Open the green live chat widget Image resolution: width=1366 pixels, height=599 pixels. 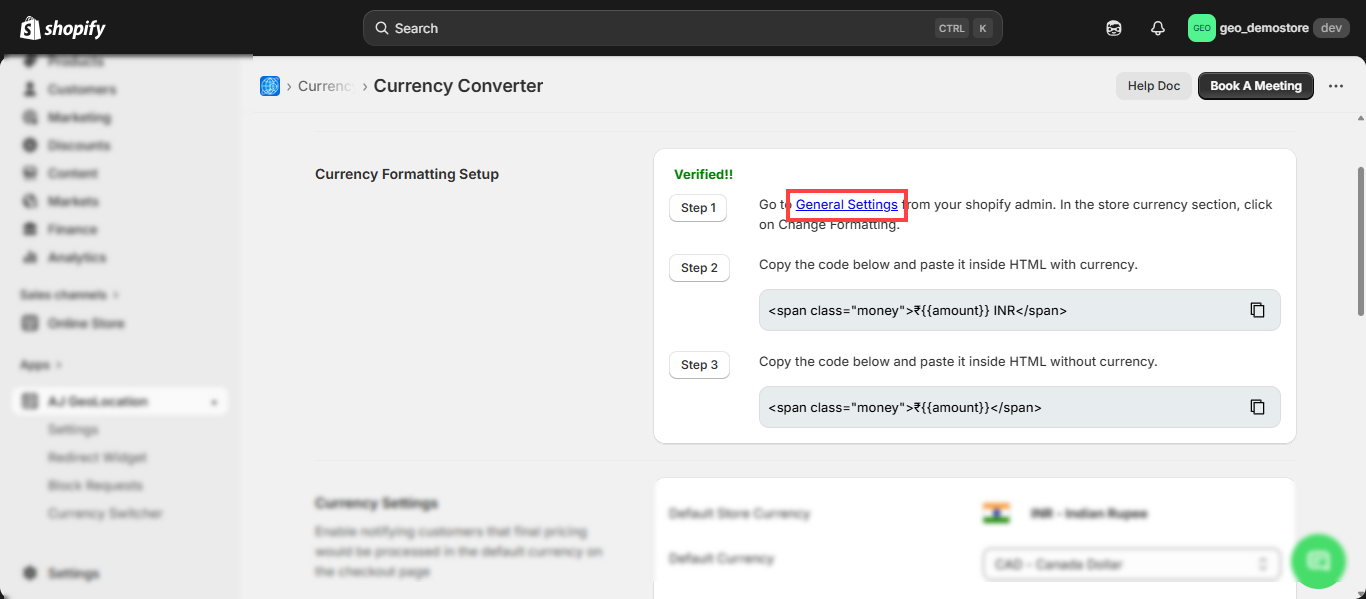(1318, 560)
